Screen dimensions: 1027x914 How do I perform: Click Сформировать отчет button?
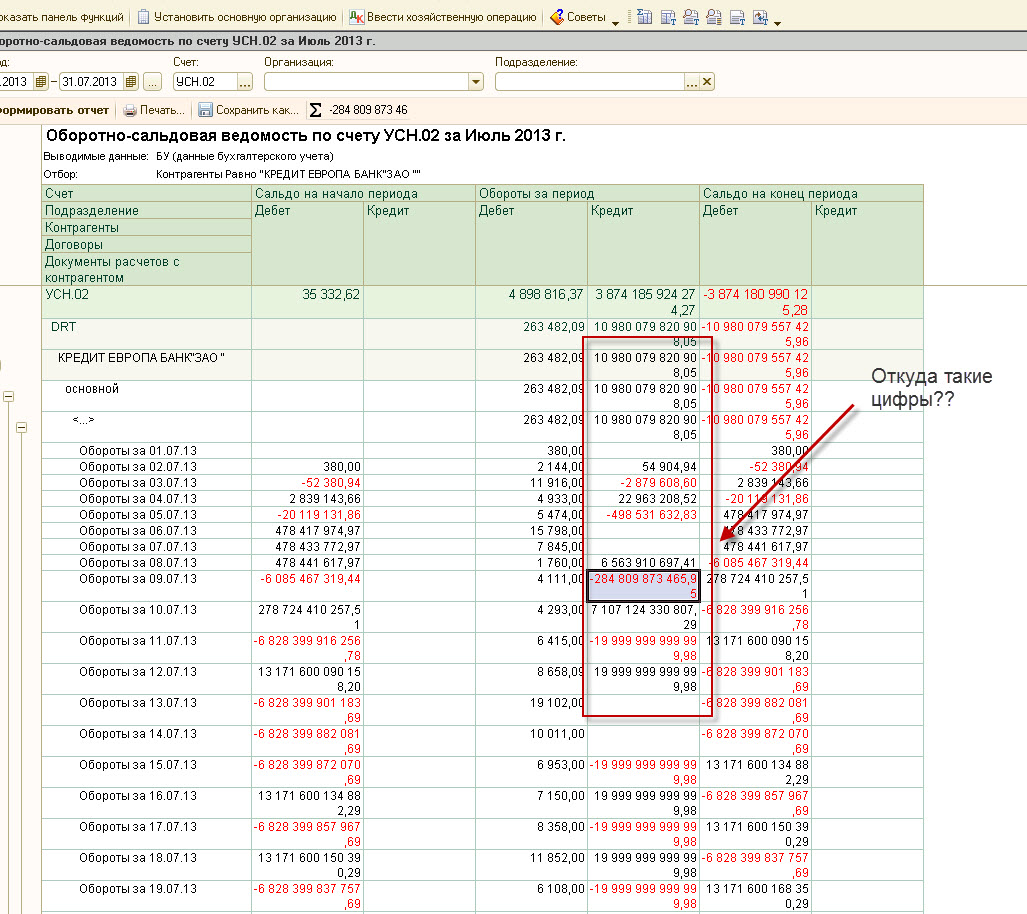55,110
